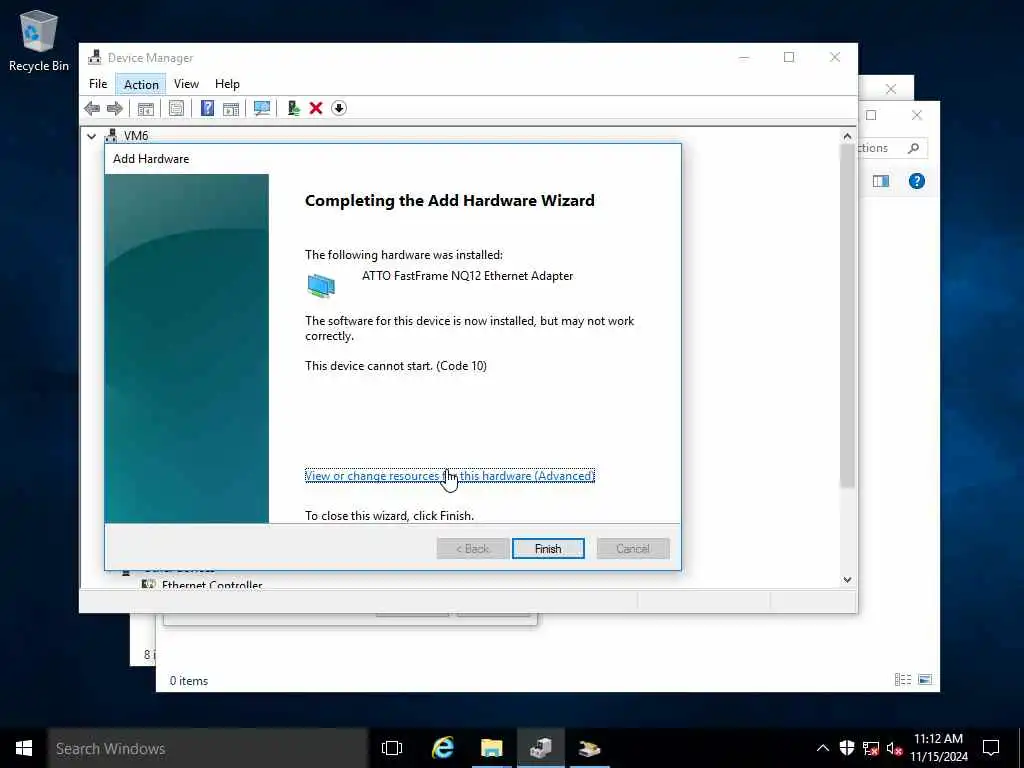The image size is (1024, 768).
Task: Click the '0 items' status bar text
Action: click(x=189, y=680)
